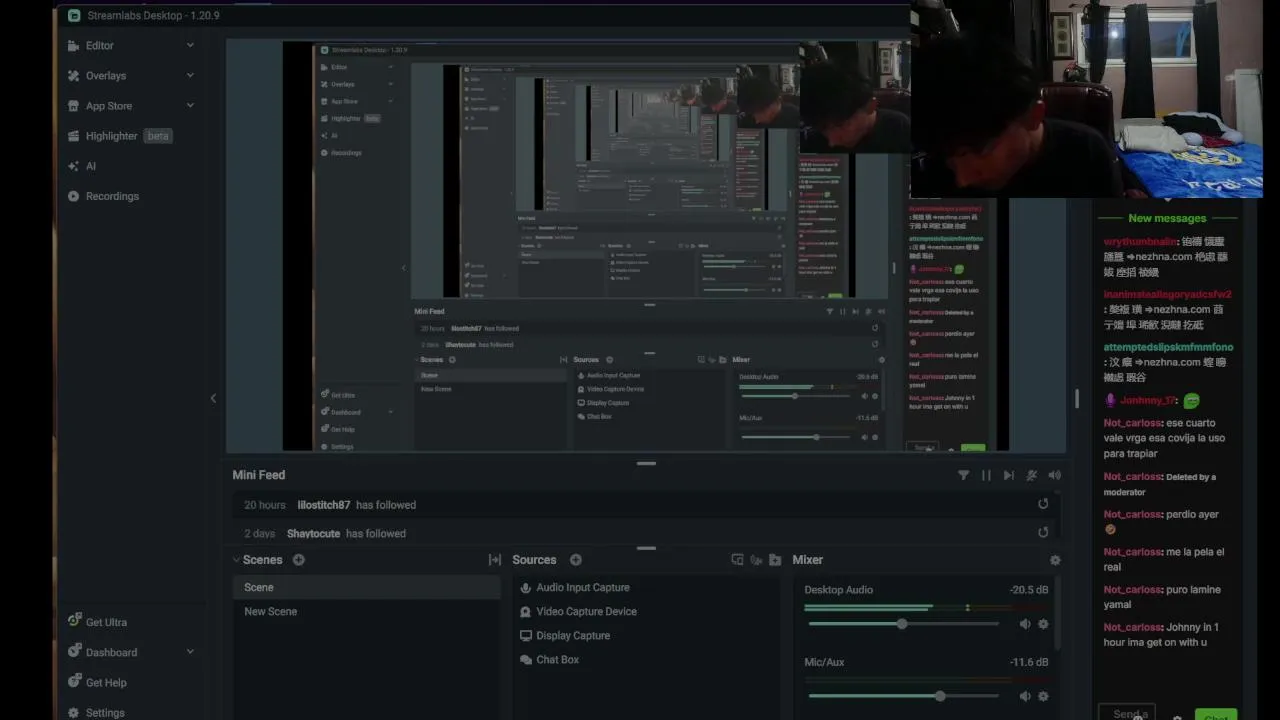Click the Desktop Audio -20.5 dB value

(x=1028, y=590)
